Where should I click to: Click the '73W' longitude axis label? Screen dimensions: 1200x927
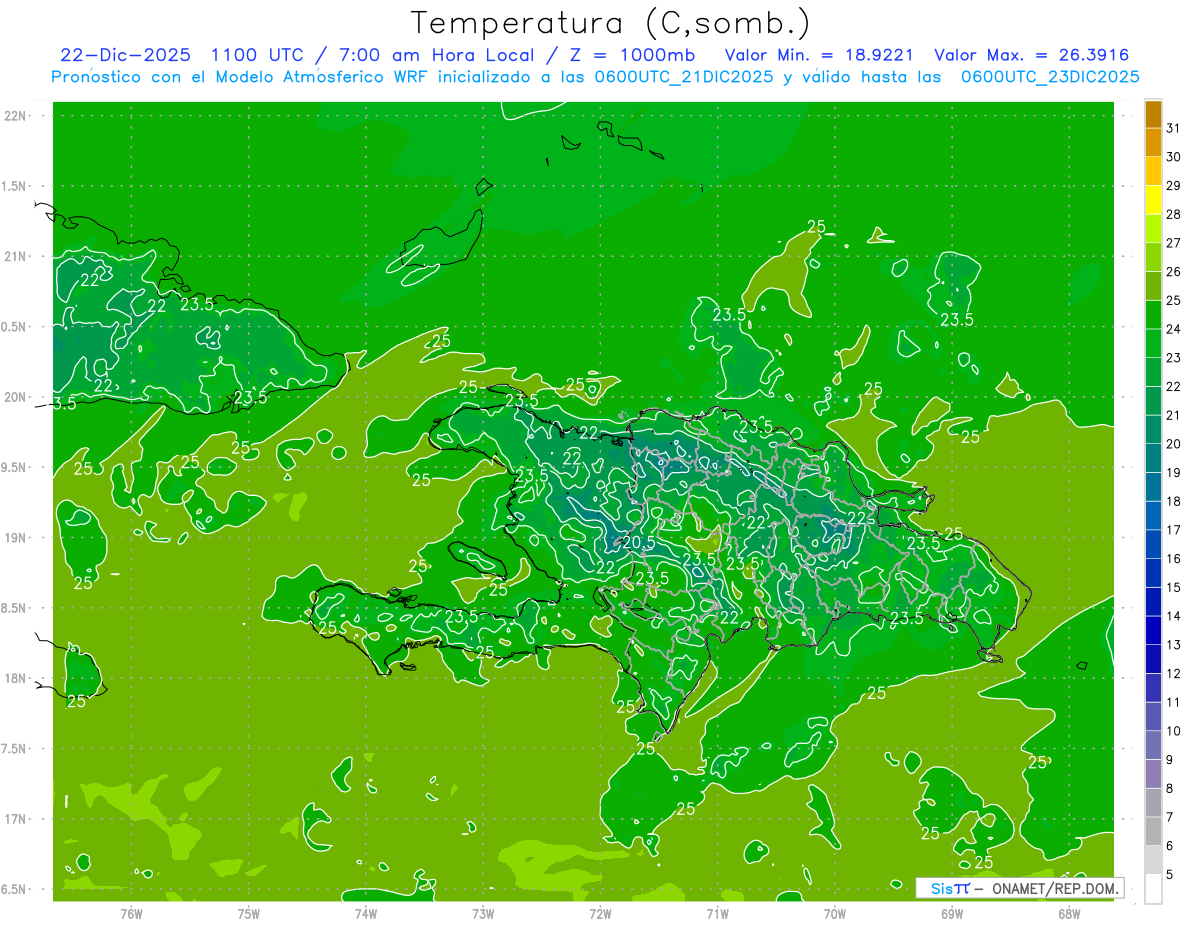(x=483, y=913)
